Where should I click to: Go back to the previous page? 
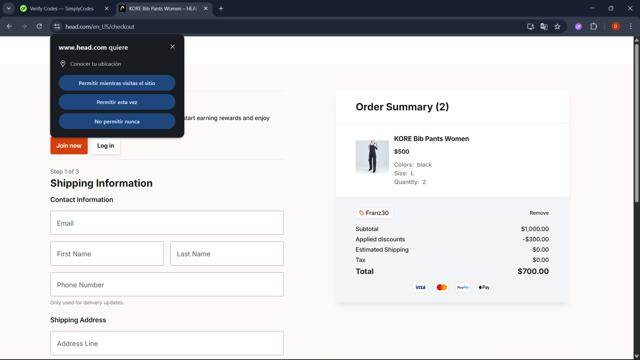coord(9,27)
